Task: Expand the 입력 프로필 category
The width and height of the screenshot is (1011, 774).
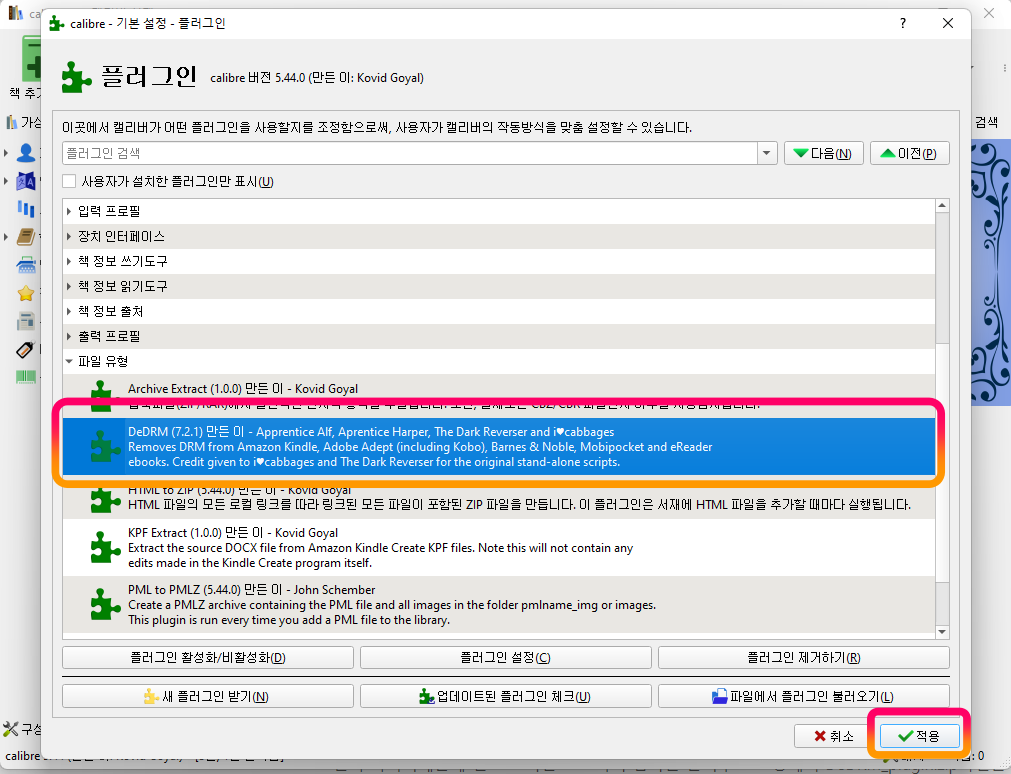Action: coord(69,211)
